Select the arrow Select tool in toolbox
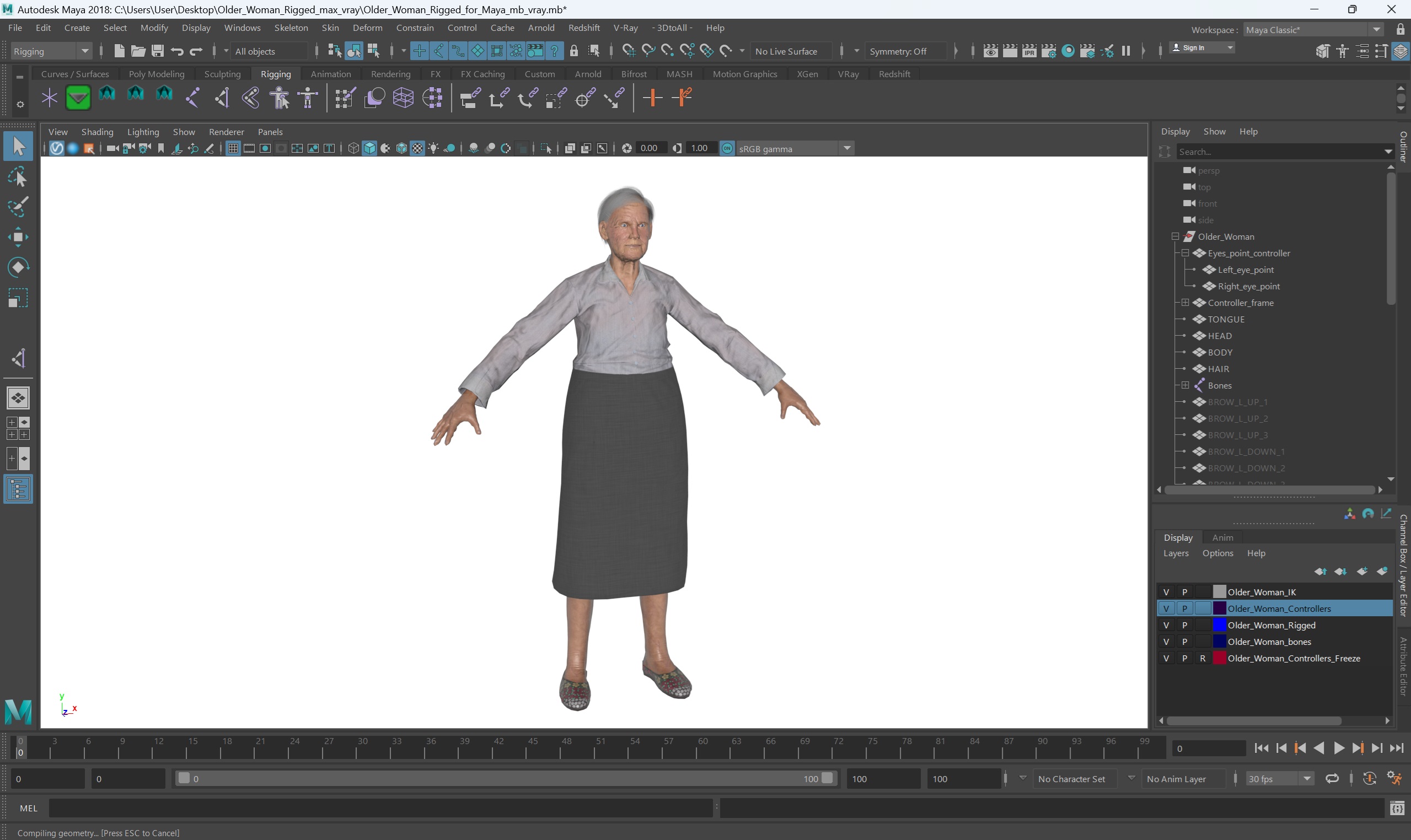Viewport: 1411px width, 840px height. pyautogui.click(x=18, y=146)
